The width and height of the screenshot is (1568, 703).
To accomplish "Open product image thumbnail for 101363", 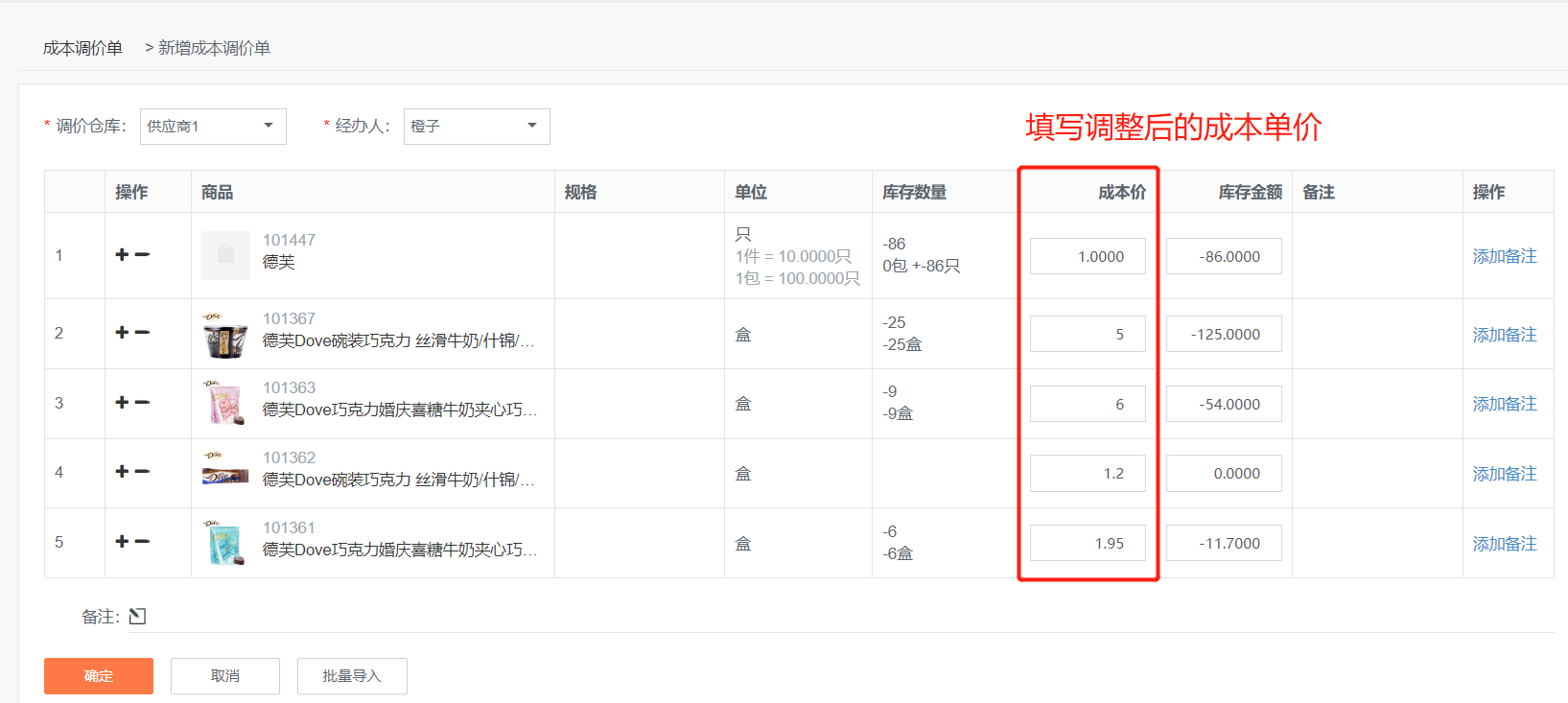I will 225,404.
